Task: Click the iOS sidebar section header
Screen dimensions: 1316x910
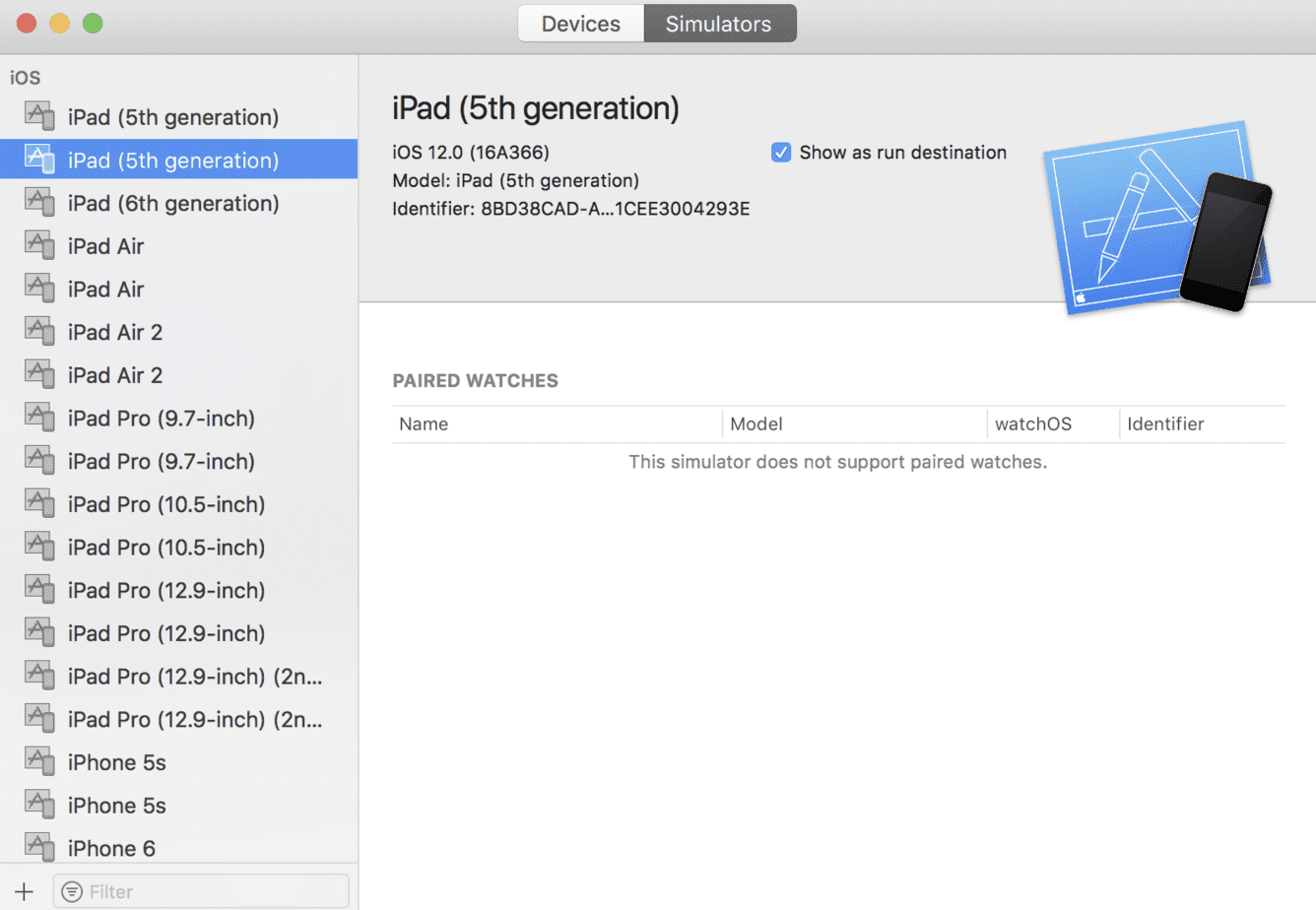Action: coord(26,78)
